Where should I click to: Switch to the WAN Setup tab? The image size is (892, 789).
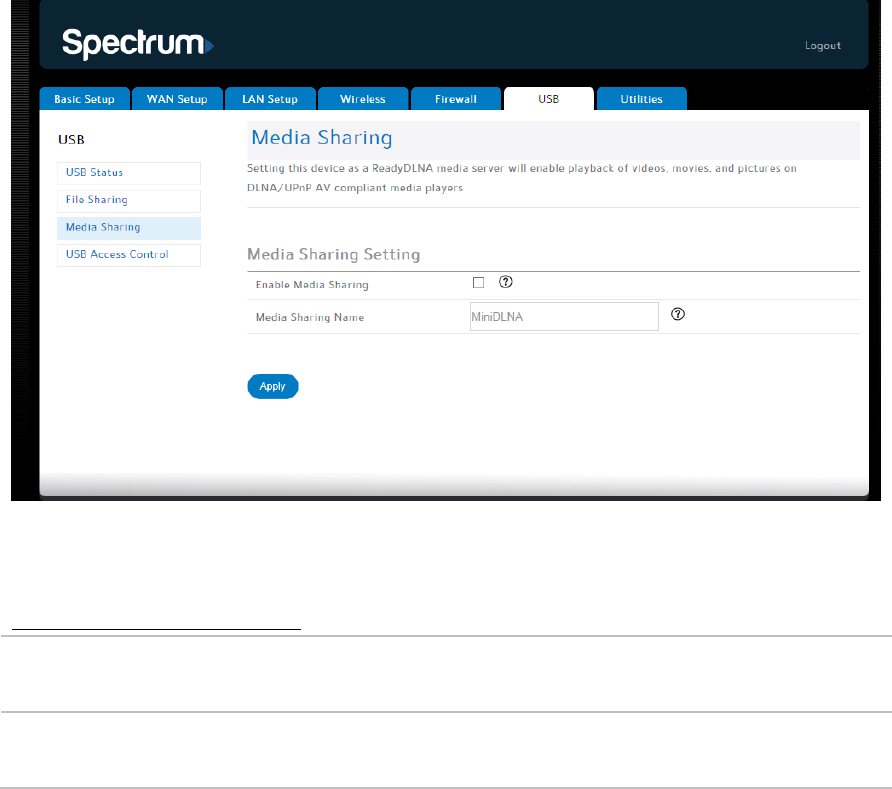[x=177, y=99]
